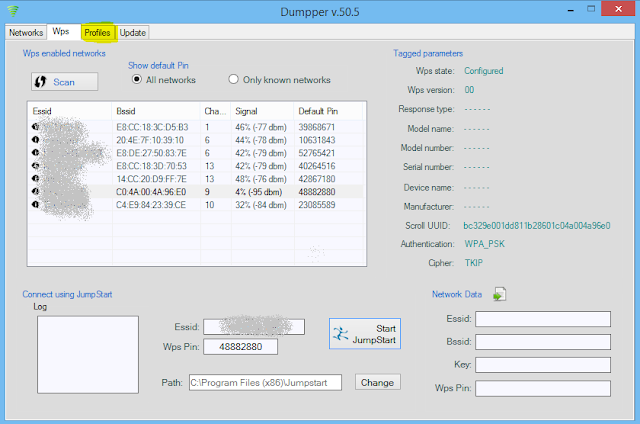Sort by Signal column header

tap(262, 111)
